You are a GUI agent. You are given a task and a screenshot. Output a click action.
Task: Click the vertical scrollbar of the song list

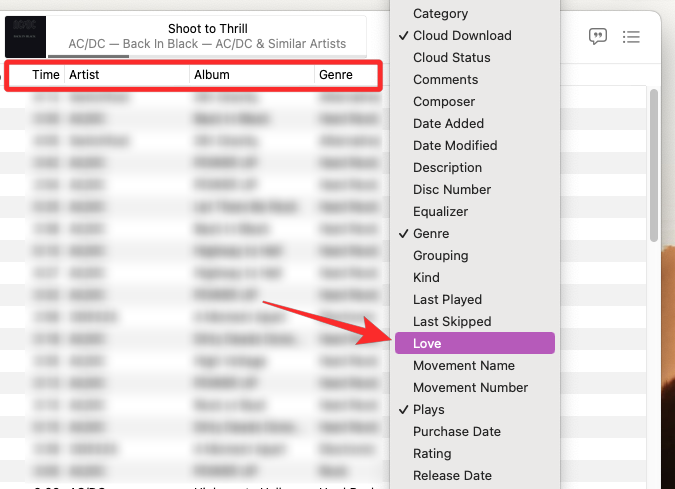pos(654,165)
